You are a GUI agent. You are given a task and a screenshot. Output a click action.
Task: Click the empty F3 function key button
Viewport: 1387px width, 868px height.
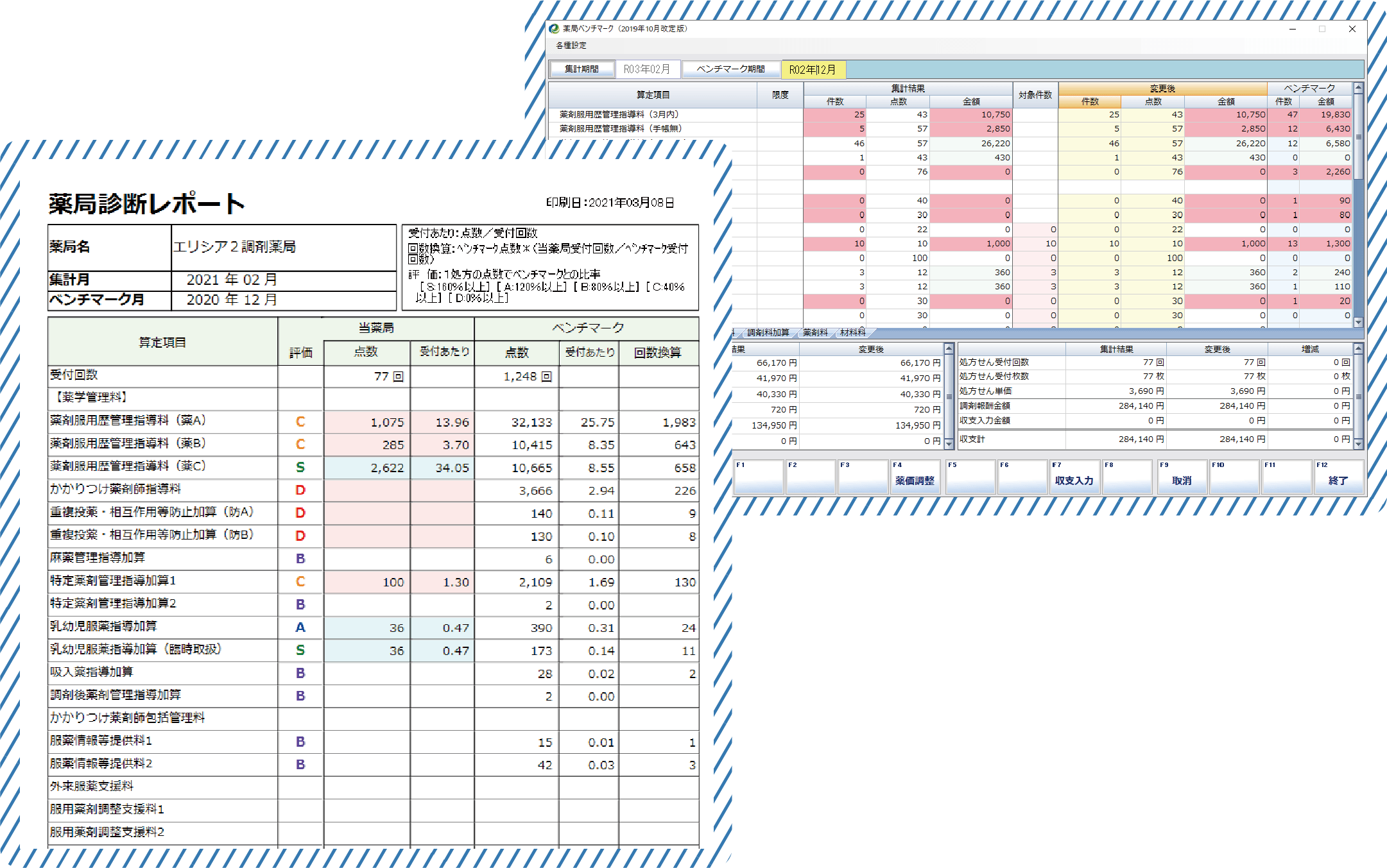tap(863, 477)
